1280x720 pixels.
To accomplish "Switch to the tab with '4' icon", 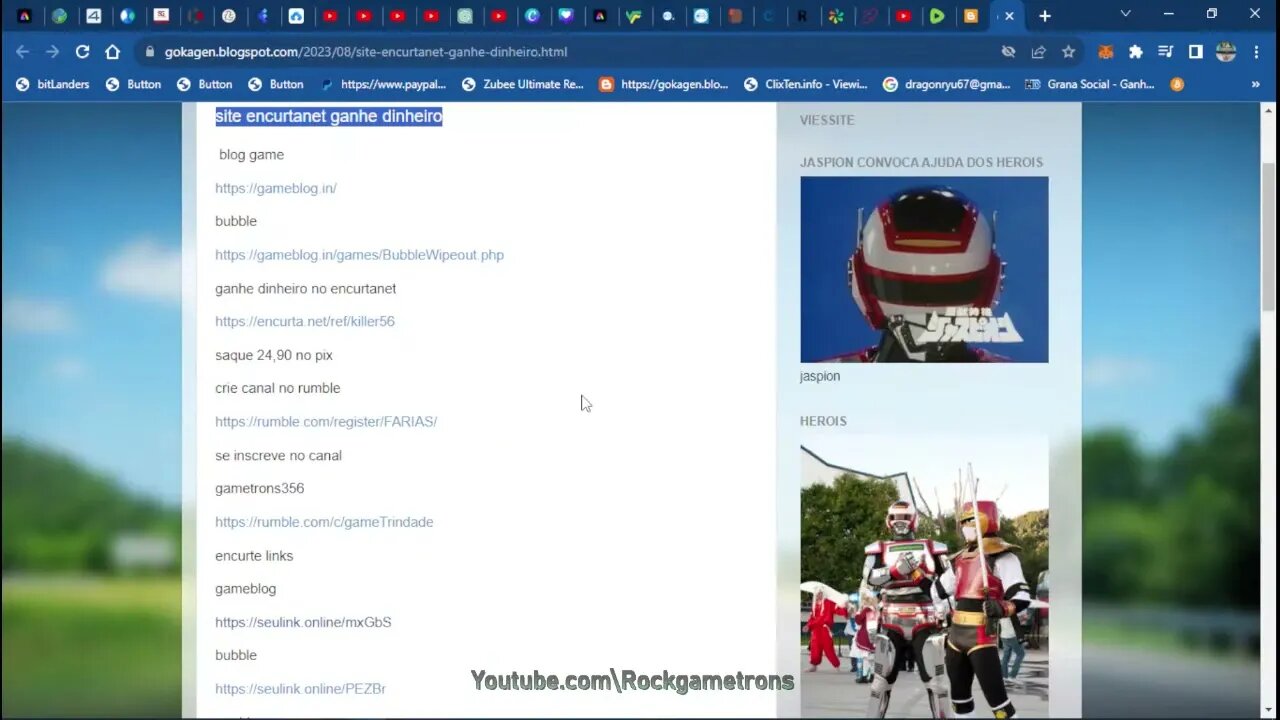I will point(93,16).
